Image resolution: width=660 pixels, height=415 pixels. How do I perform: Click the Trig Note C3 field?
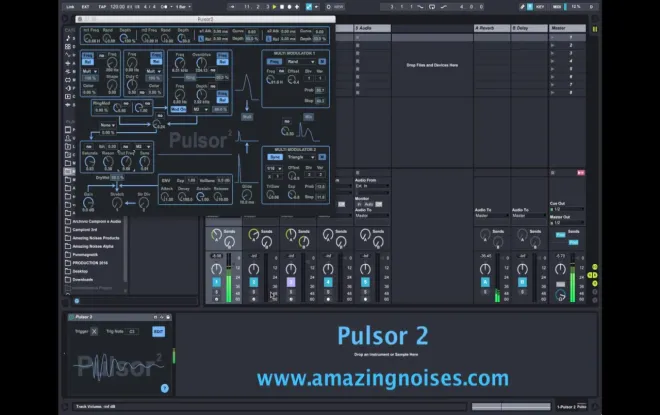[x=132, y=332]
